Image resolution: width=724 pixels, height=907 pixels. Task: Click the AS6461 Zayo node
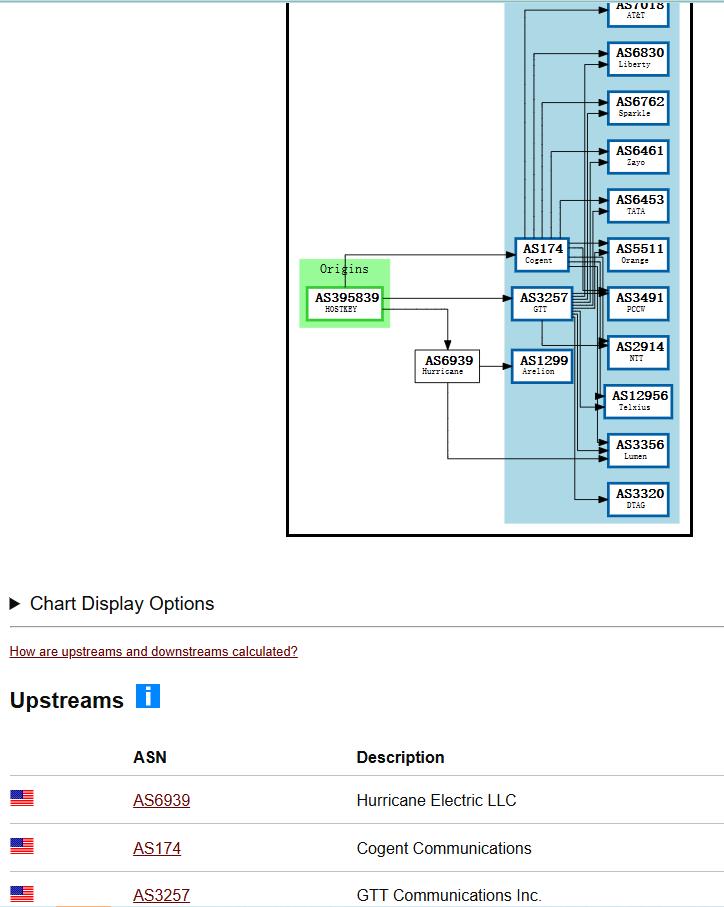638,157
